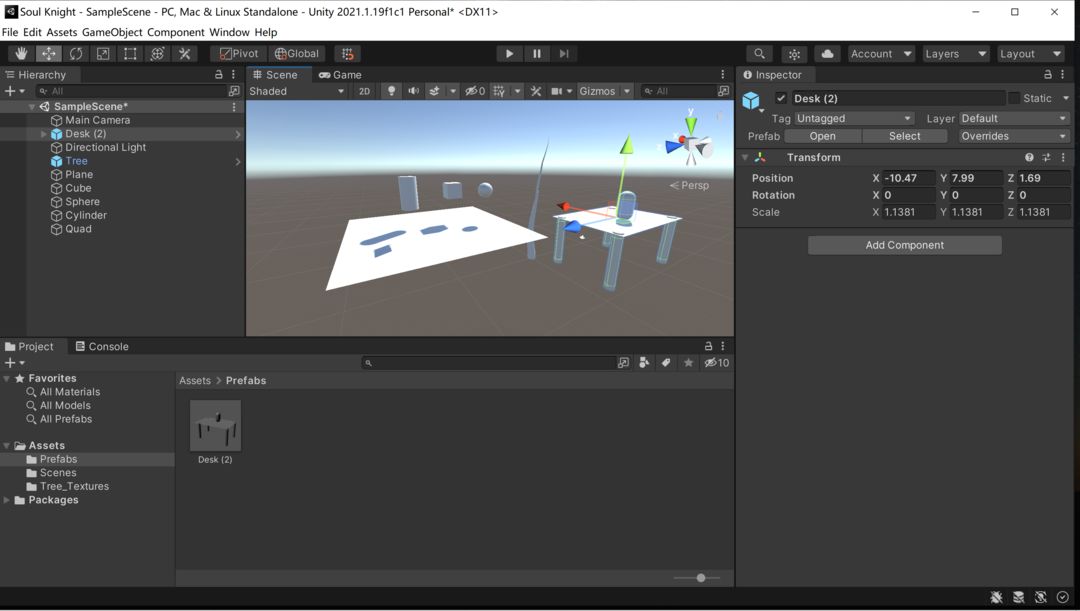Click the prefab Select button
This screenshot has height=611, width=1080.
coord(904,136)
